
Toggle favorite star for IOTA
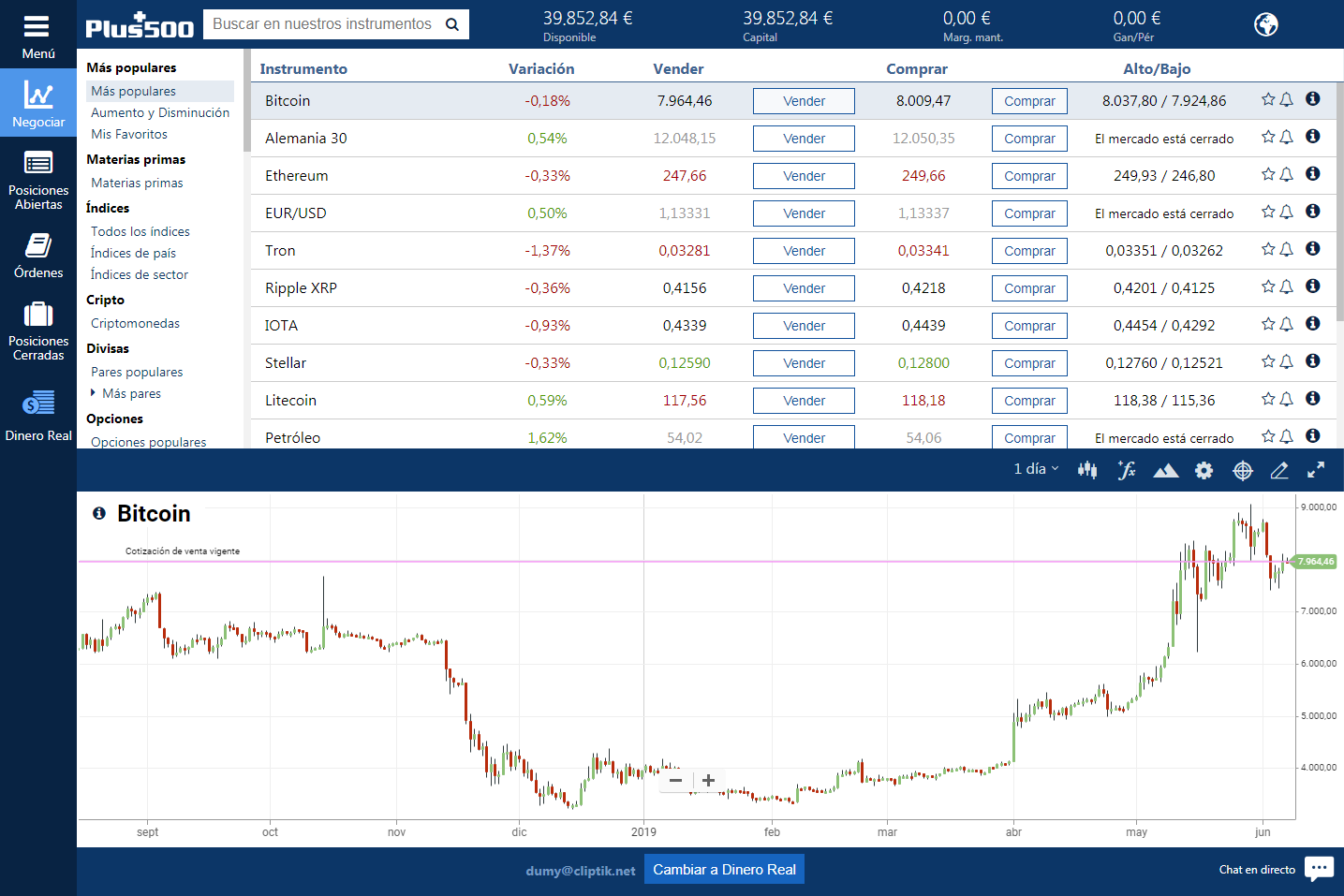1268,324
